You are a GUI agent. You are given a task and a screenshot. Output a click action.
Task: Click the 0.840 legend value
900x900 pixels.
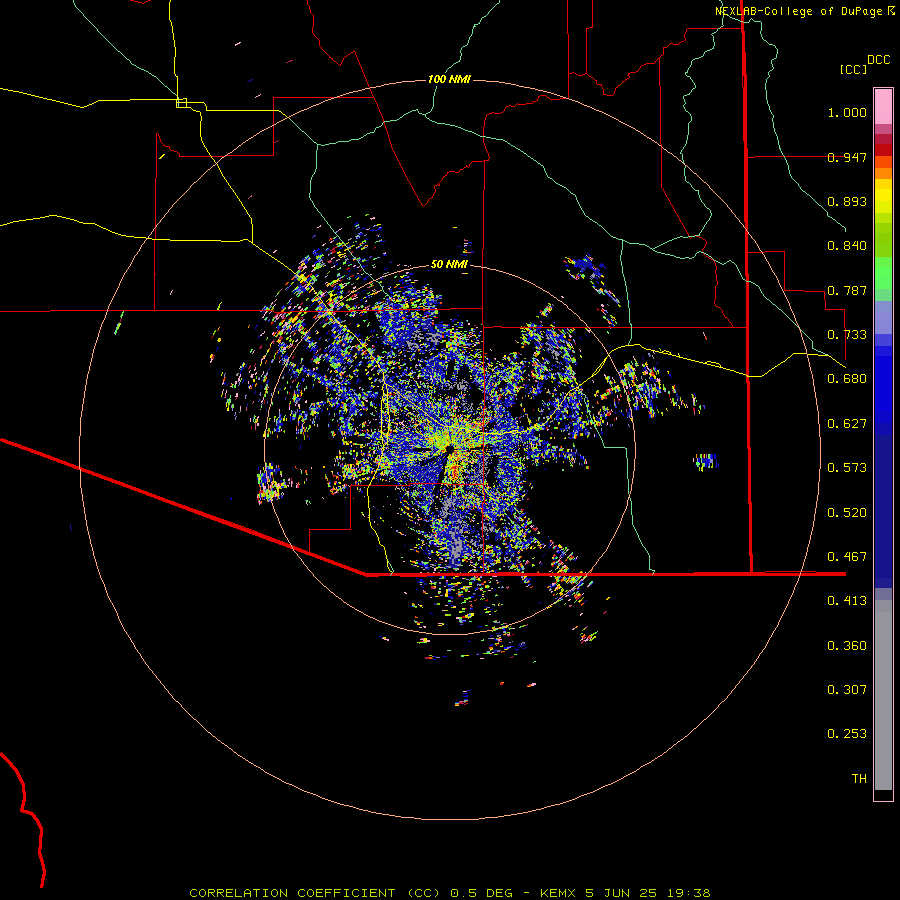847,246
